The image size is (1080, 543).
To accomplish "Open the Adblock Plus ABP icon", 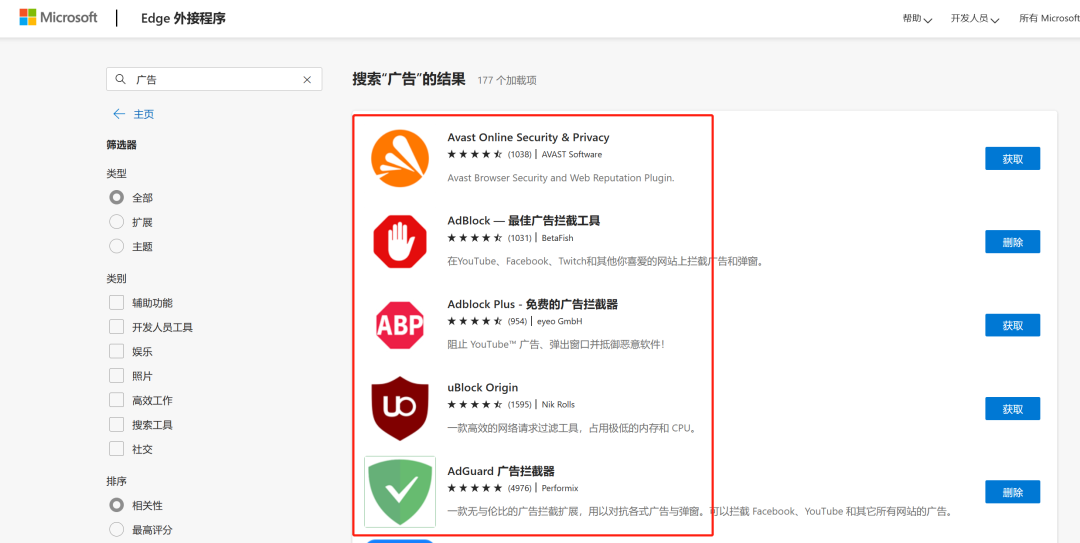I will click(399, 325).
